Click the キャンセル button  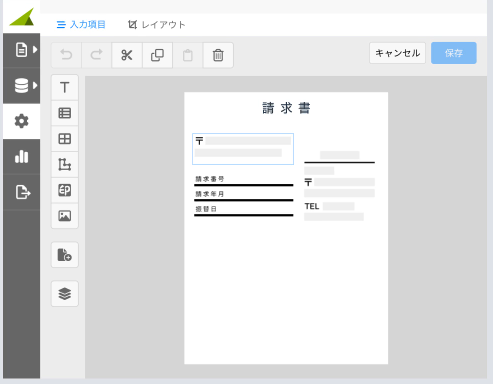(x=397, y=53)
